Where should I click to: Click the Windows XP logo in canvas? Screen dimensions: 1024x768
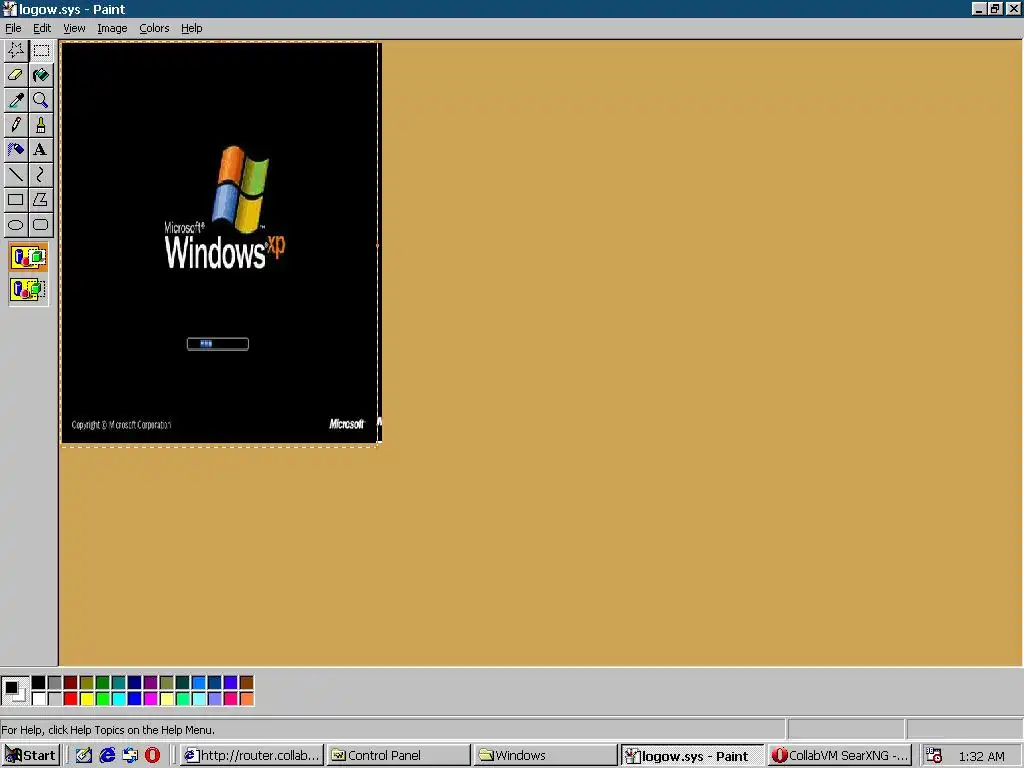224,208
